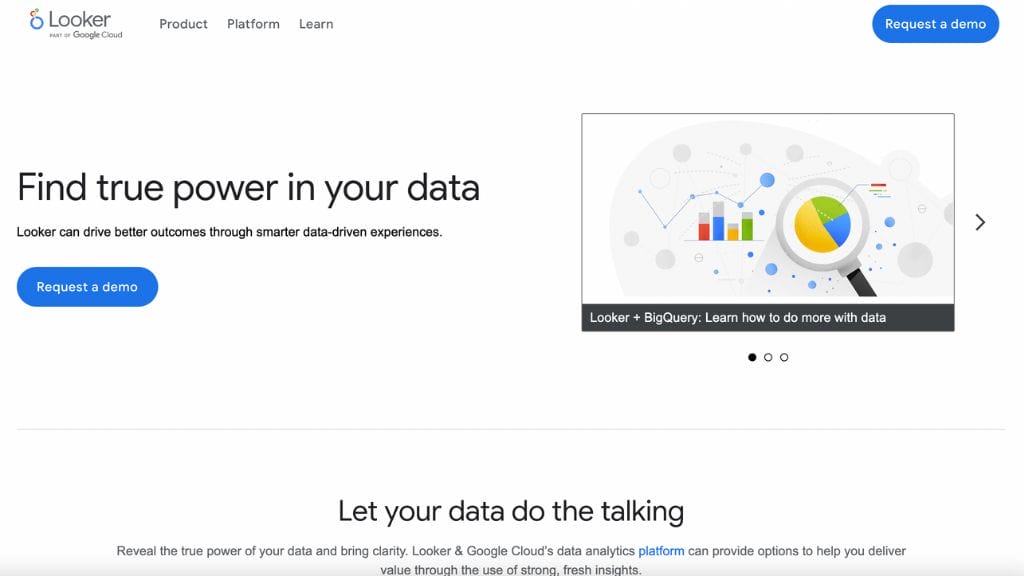Open the Looker + BigQuery video thumbnail
The width and height of the screenshot is (1024, 576).
pyautogui.click(x=768, y=220)
